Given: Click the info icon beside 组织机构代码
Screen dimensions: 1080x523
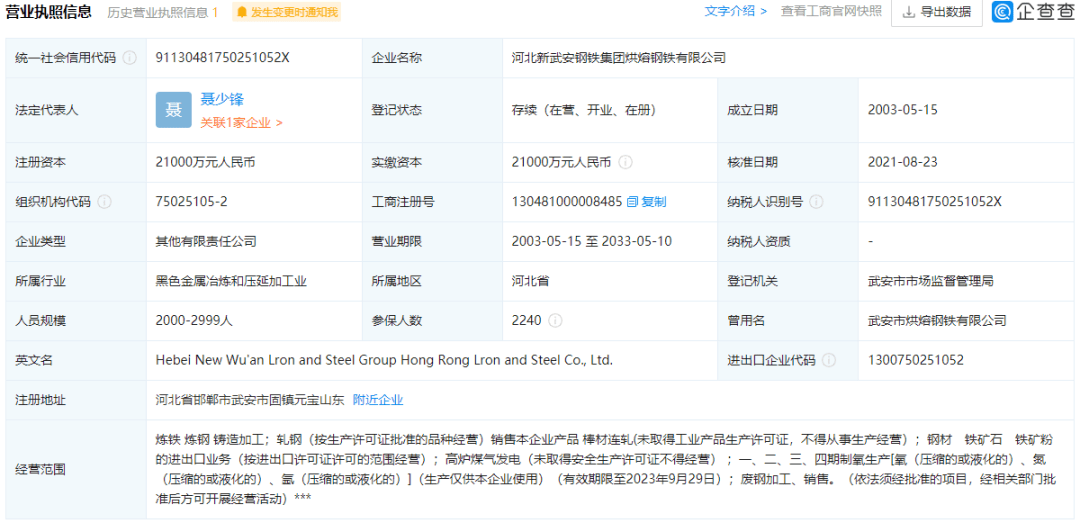Looking at the screenshot, I should [x=105, y=202].
